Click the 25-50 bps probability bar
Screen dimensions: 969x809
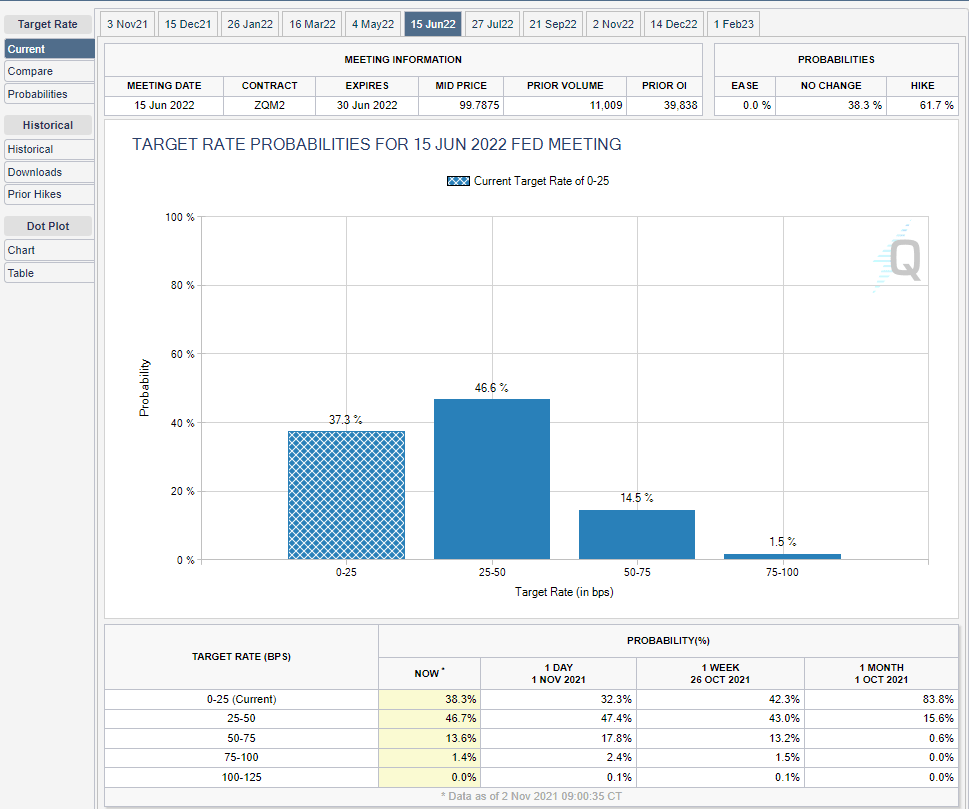click(491, 480)
